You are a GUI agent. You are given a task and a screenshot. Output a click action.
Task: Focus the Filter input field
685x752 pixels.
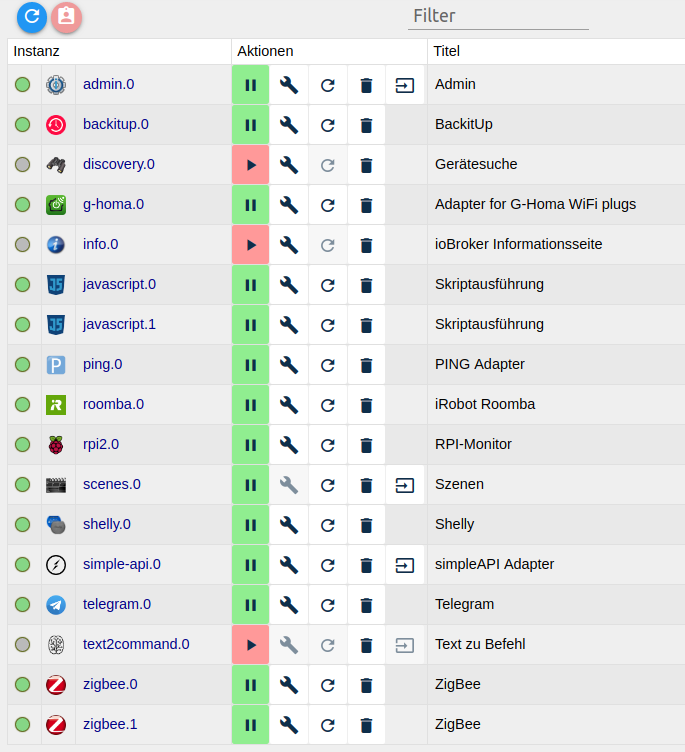(498, 16)
